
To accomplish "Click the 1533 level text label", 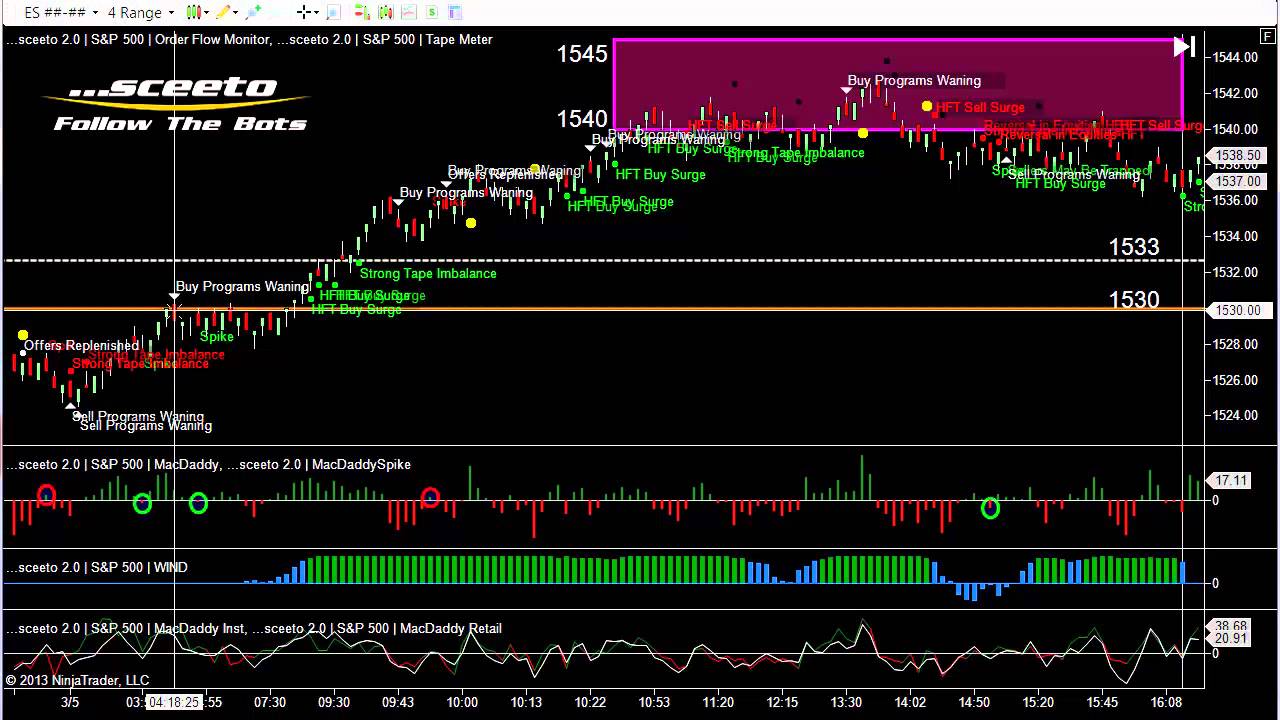I will 1134,247.
